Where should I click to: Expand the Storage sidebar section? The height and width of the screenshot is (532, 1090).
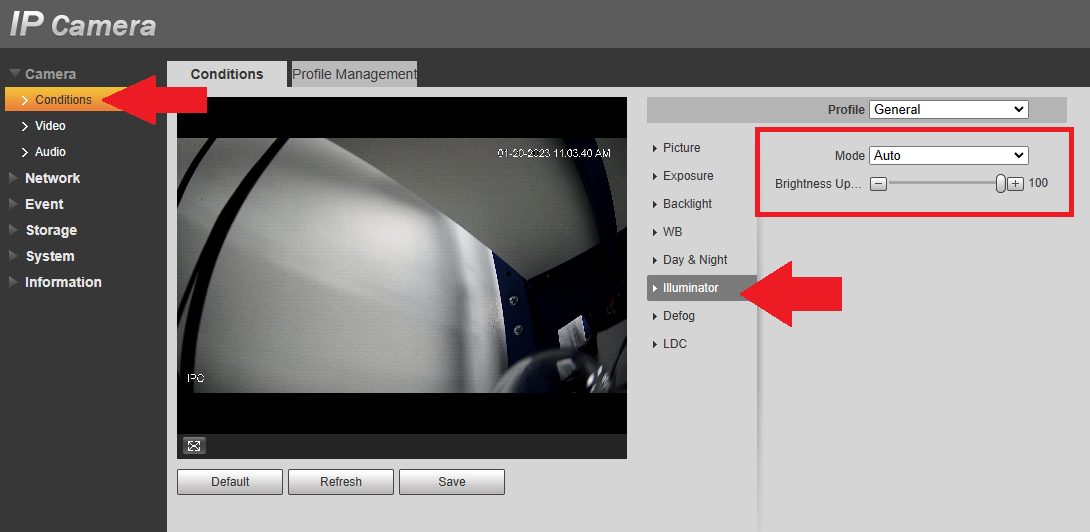pyautogui.click(x=50, y=230)
